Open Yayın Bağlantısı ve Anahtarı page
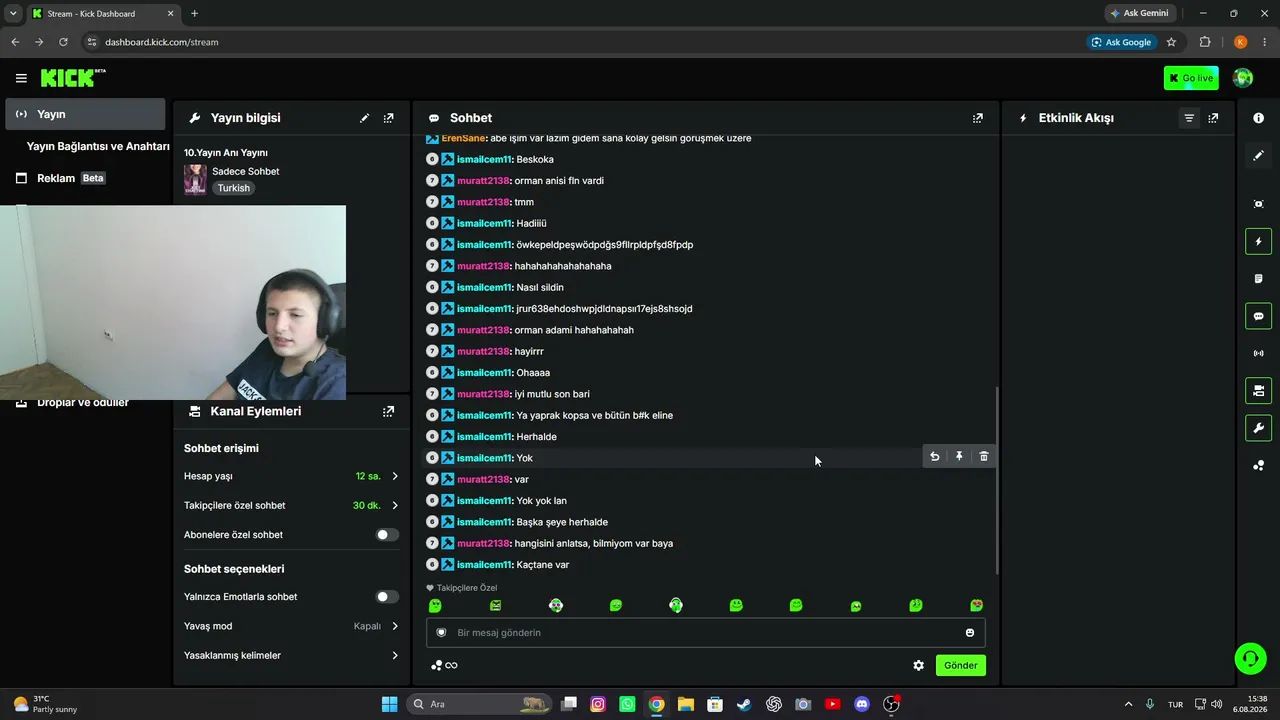1280x720 pixels. (97, 146)
